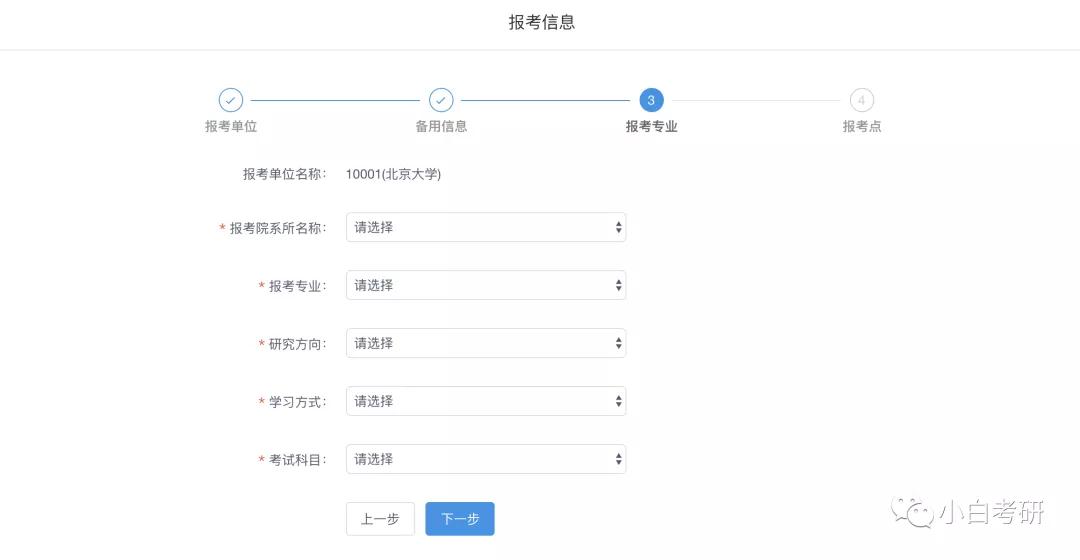Screen dimensions: 1080x560
Task: Click the 研究方向 field label
Action: click(x=297, y=344)
